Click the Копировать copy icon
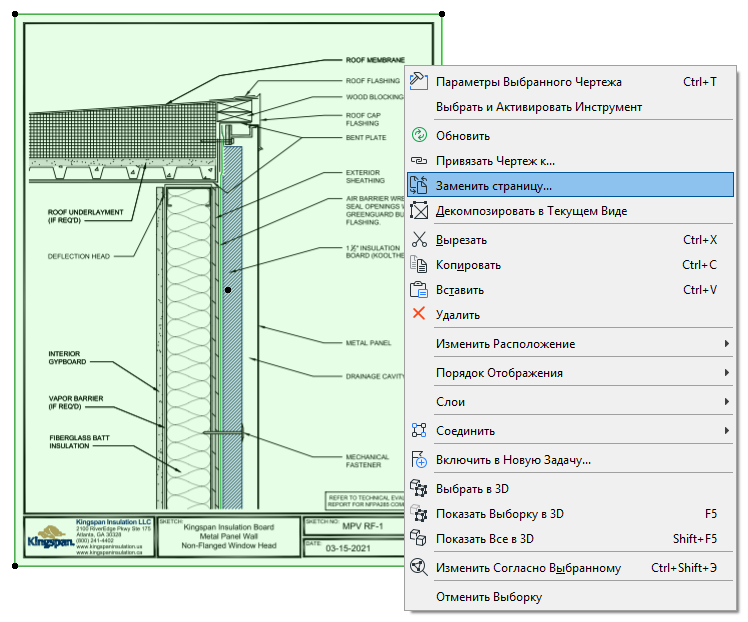 coord(420,265)
